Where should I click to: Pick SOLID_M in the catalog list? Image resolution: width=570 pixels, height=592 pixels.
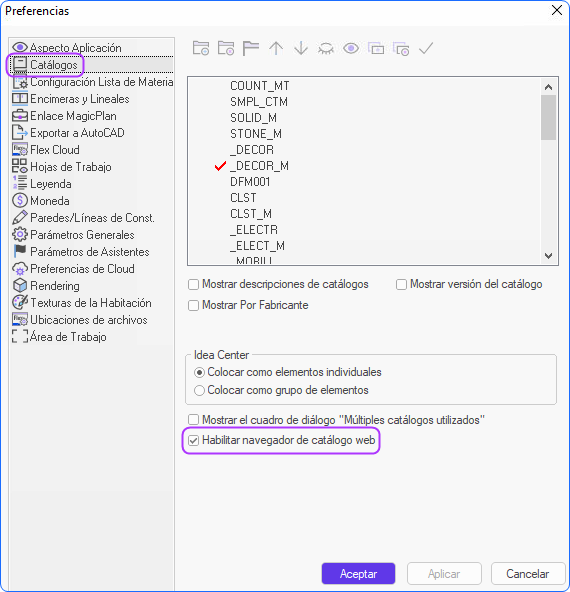[x=253, y=118]
